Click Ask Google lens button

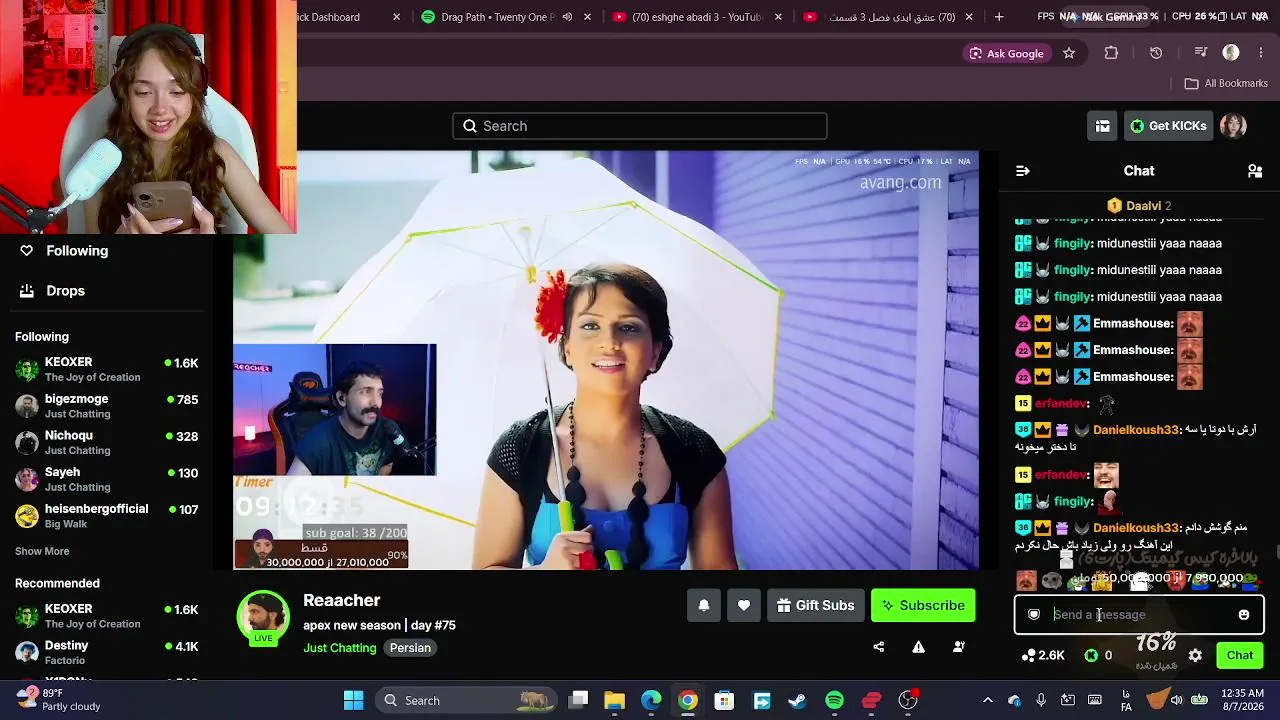pyautogui.click(x=1006, y=53)
